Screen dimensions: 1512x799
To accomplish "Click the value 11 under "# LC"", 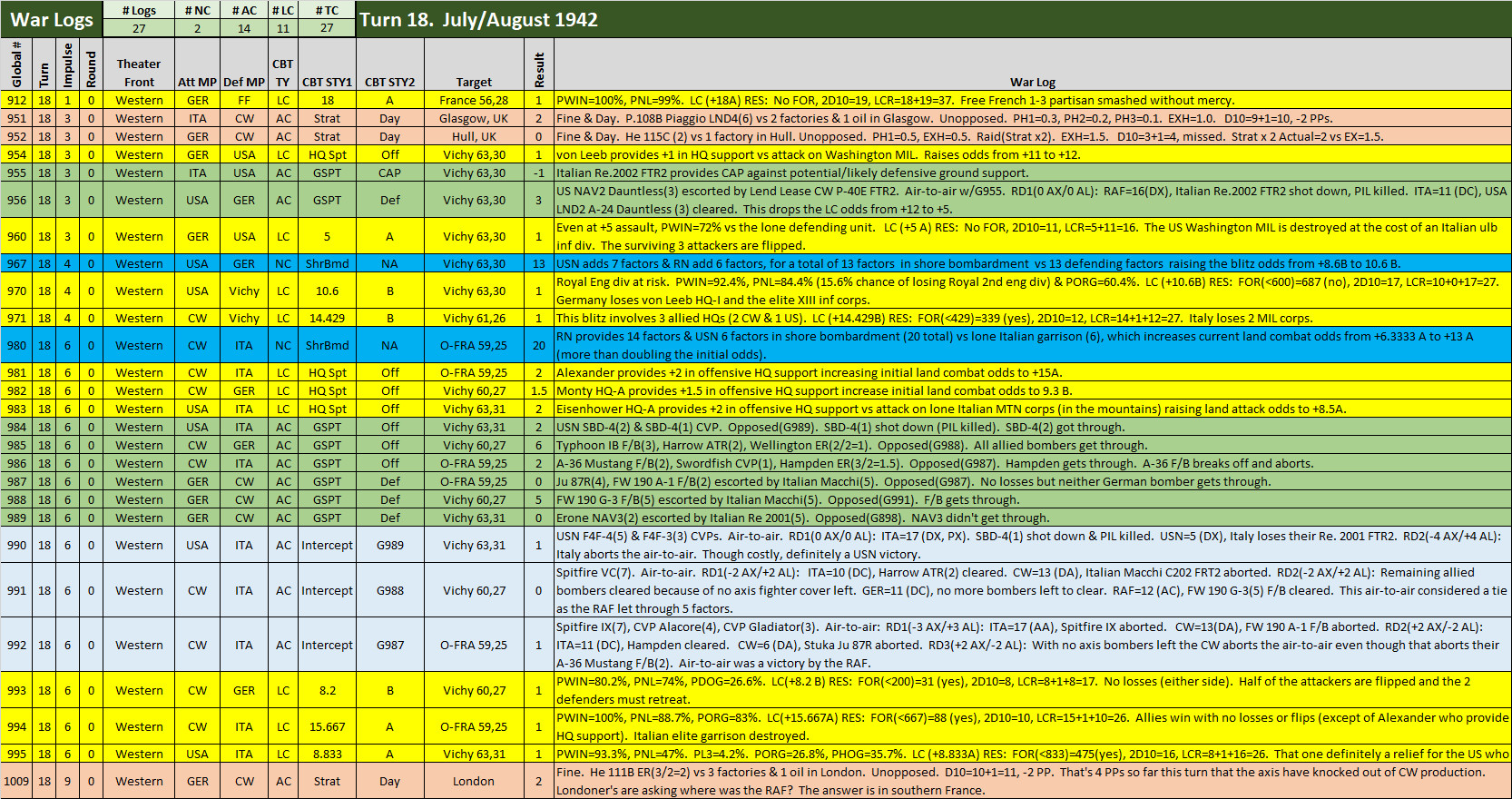I will (283, 28).
